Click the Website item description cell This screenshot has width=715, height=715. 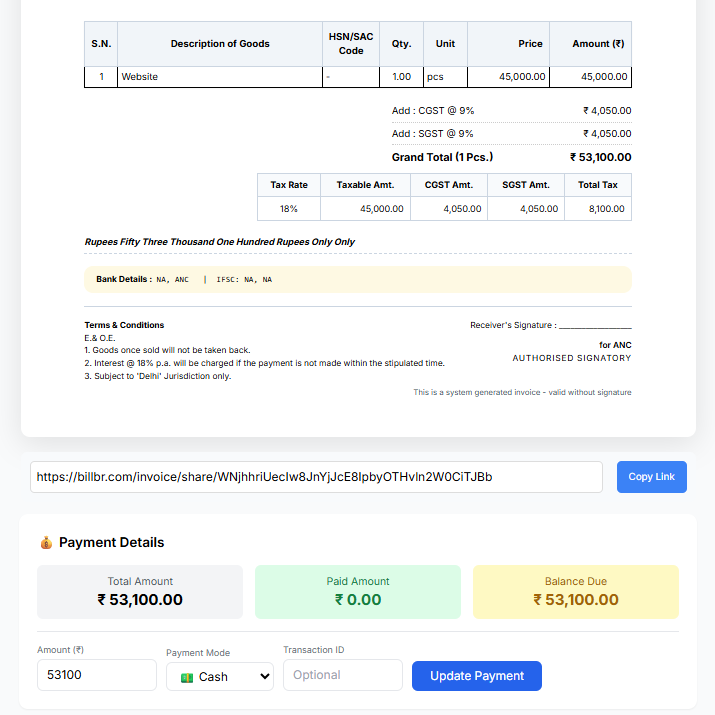click(220, 77)
